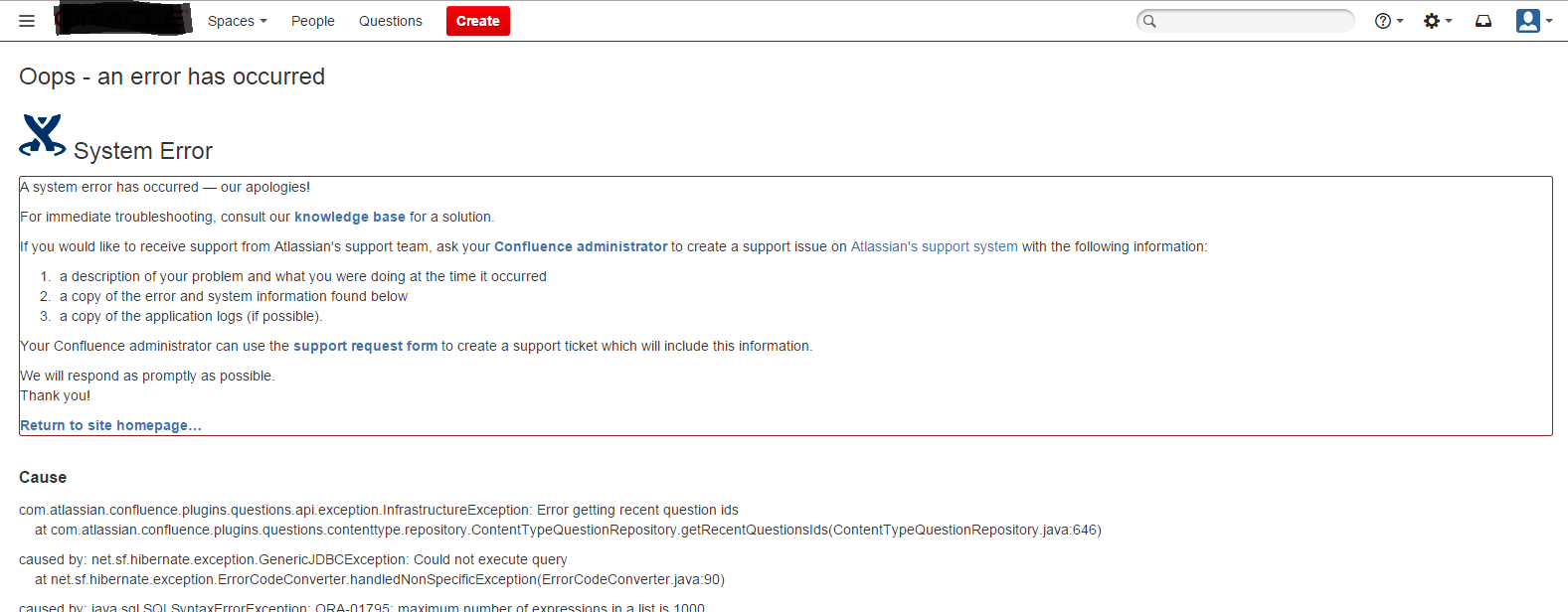Click the 'Thank you!' text
Viewport: 1568px width, 612px height.
(x=56, y=395)
